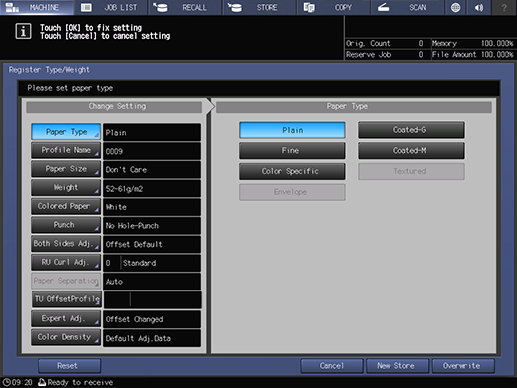Click the printer icon beside Ready to receive
This screenshot has width=517, height=388.
(x=42, y=382)
